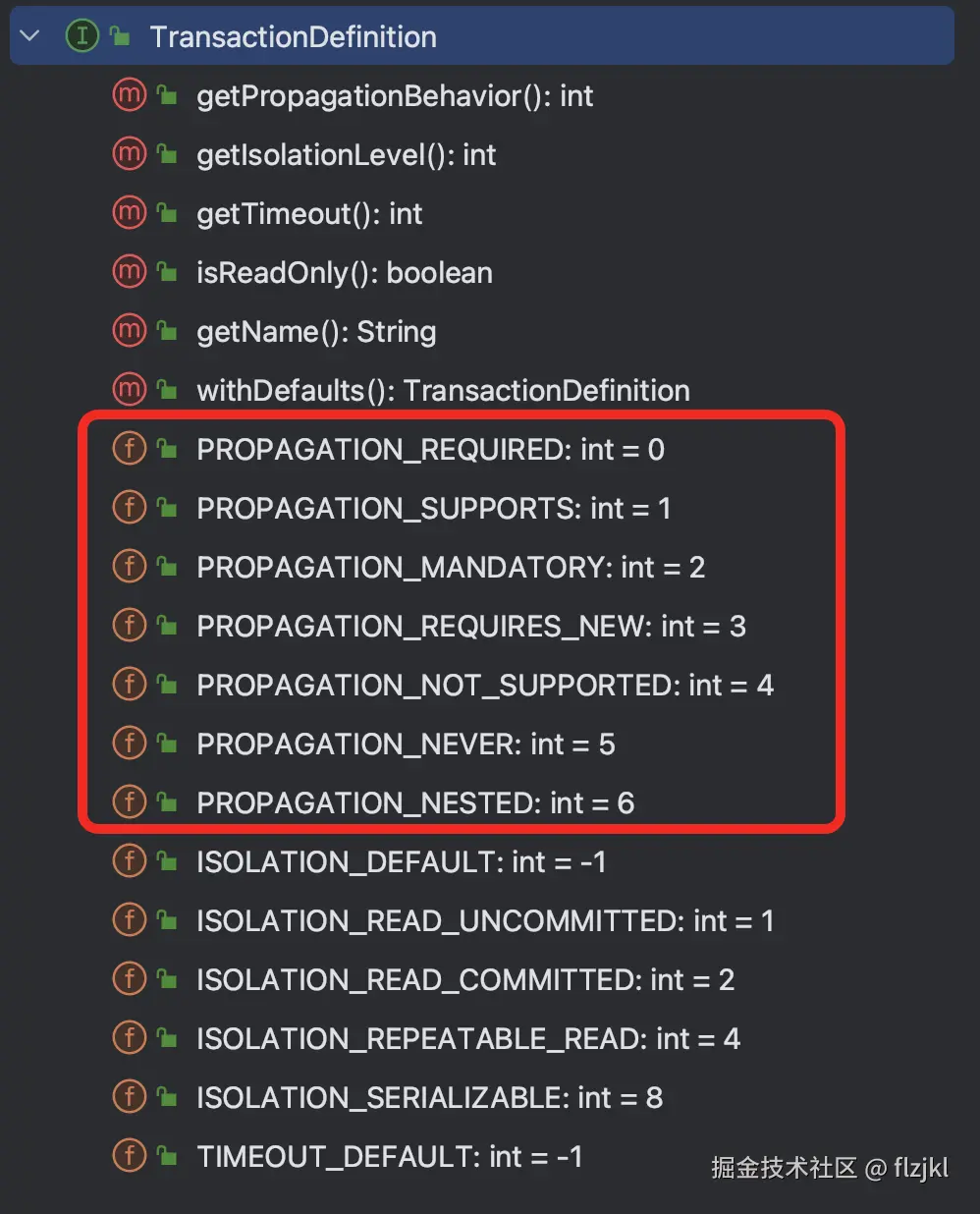Select getTimeout(): int in structure list
980x1214 pixels.
(309, 213)
